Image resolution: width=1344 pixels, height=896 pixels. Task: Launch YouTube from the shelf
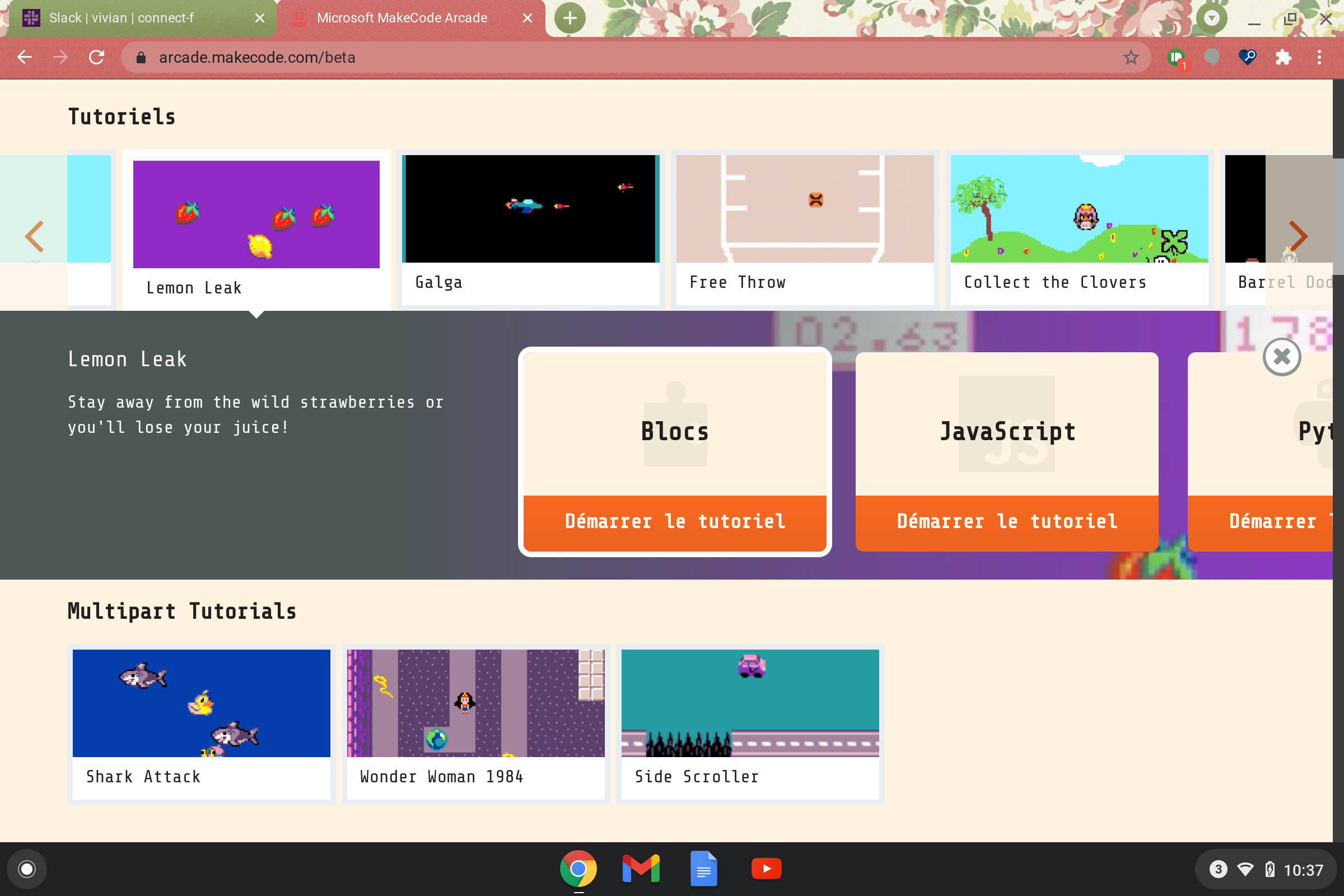pos(766,869)
